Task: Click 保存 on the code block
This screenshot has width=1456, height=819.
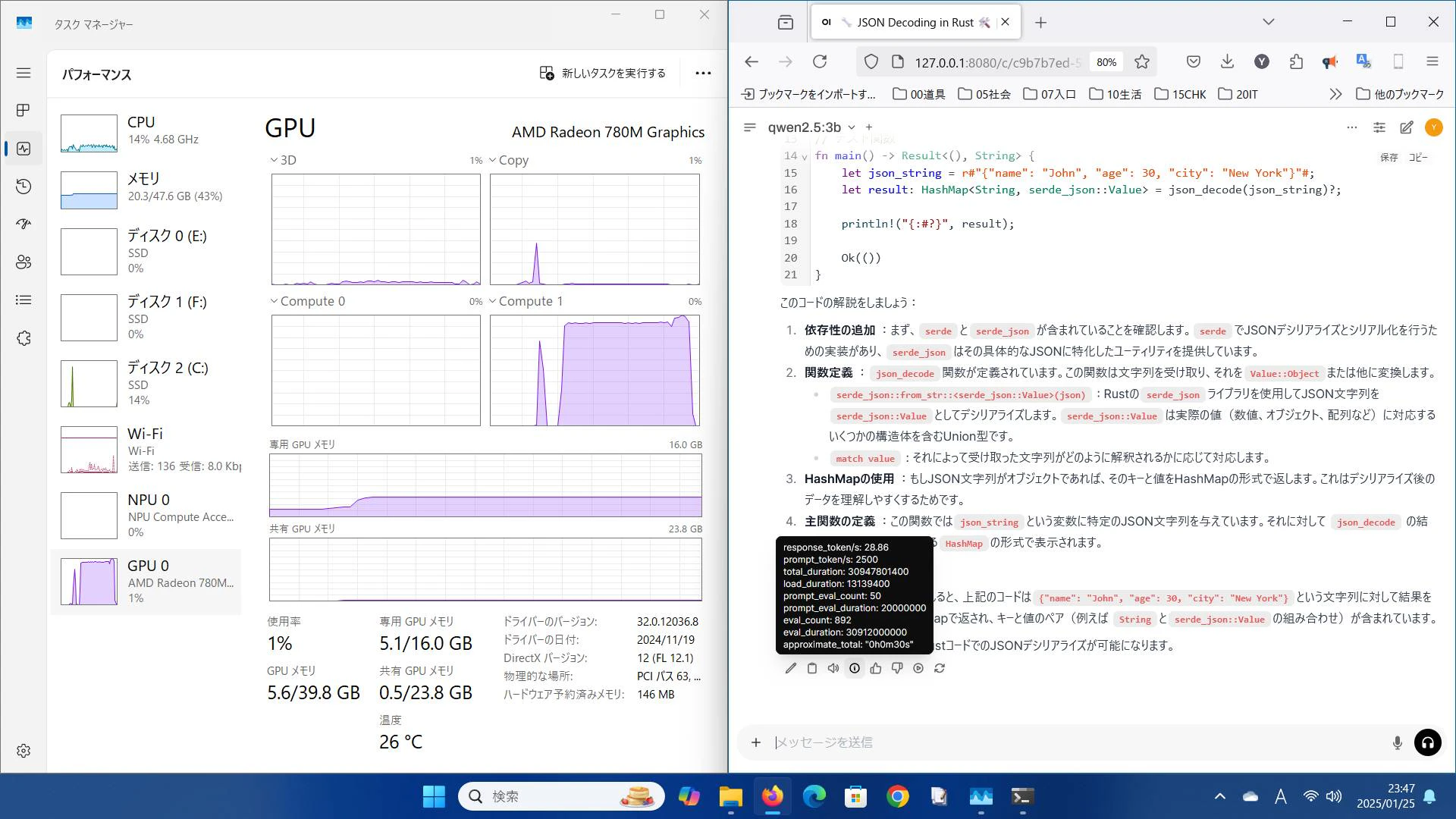Action: click(x=1389, y=157)
